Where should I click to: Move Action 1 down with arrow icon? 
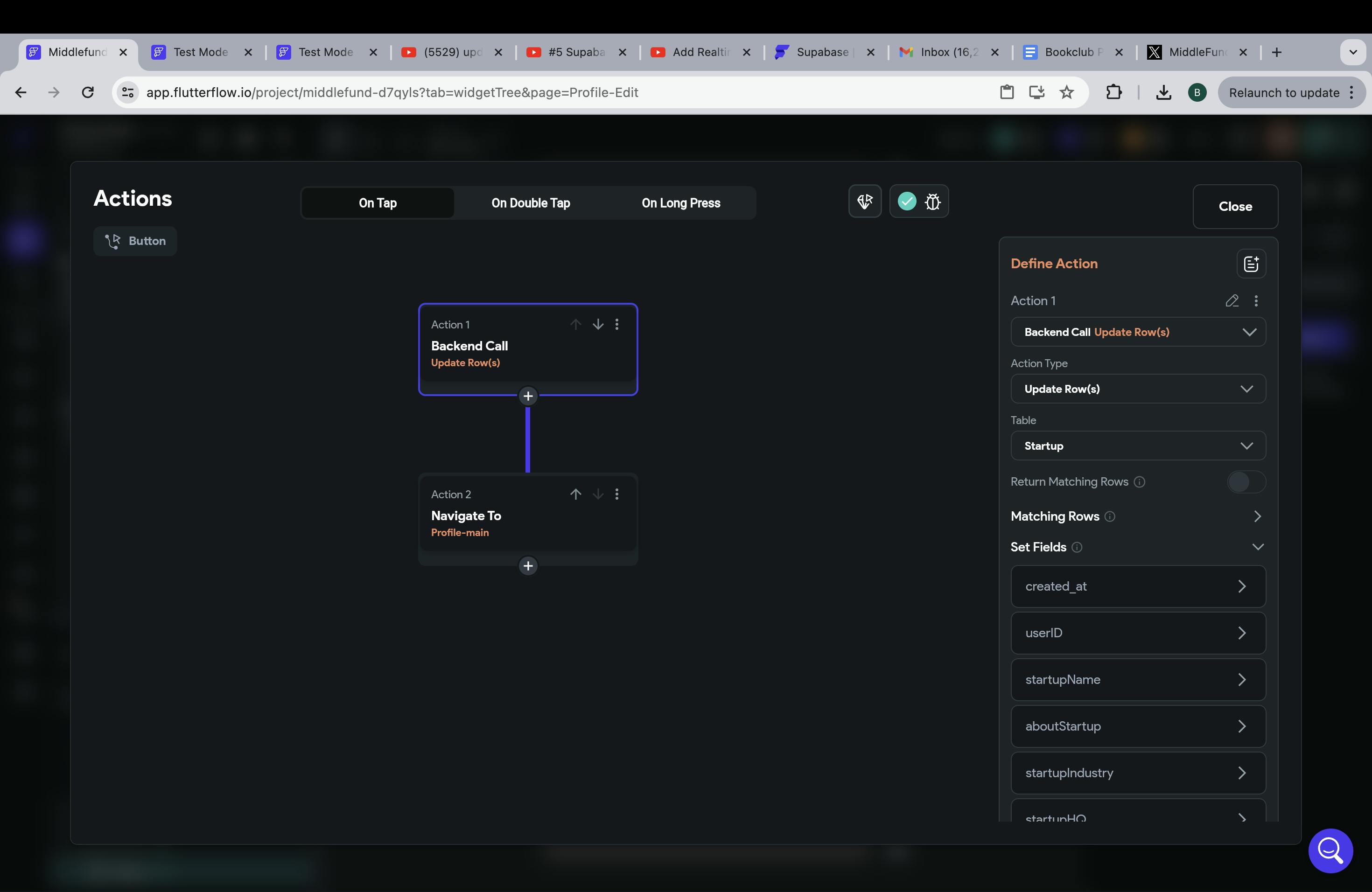tap(598, 324)
